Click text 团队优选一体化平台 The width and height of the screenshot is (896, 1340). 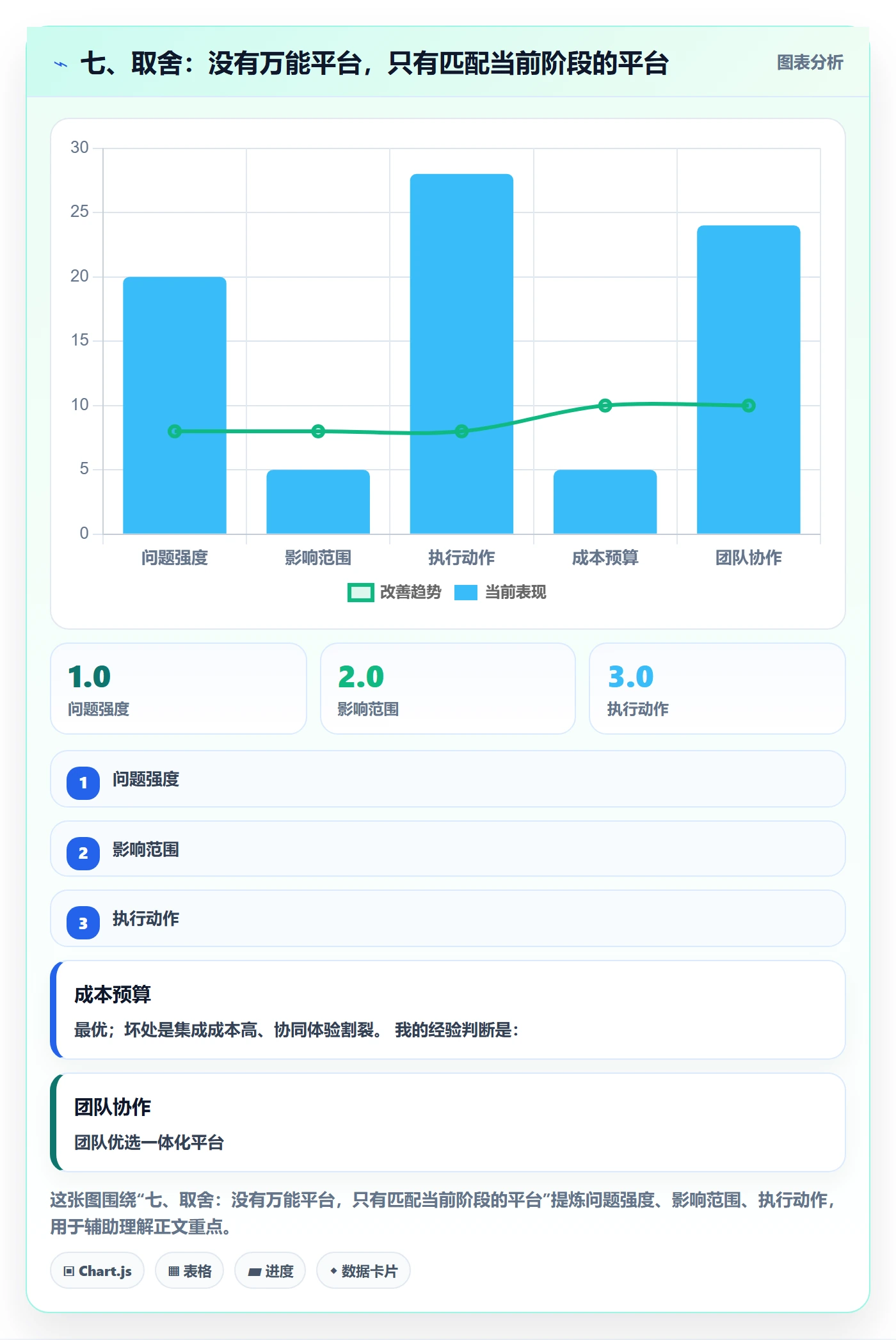tap(149, 1142)
